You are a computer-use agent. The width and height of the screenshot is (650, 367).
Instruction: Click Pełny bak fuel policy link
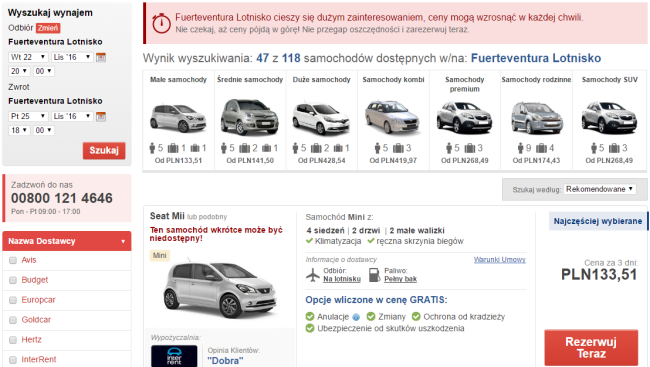pyautogui.click(x=400, y=279)
